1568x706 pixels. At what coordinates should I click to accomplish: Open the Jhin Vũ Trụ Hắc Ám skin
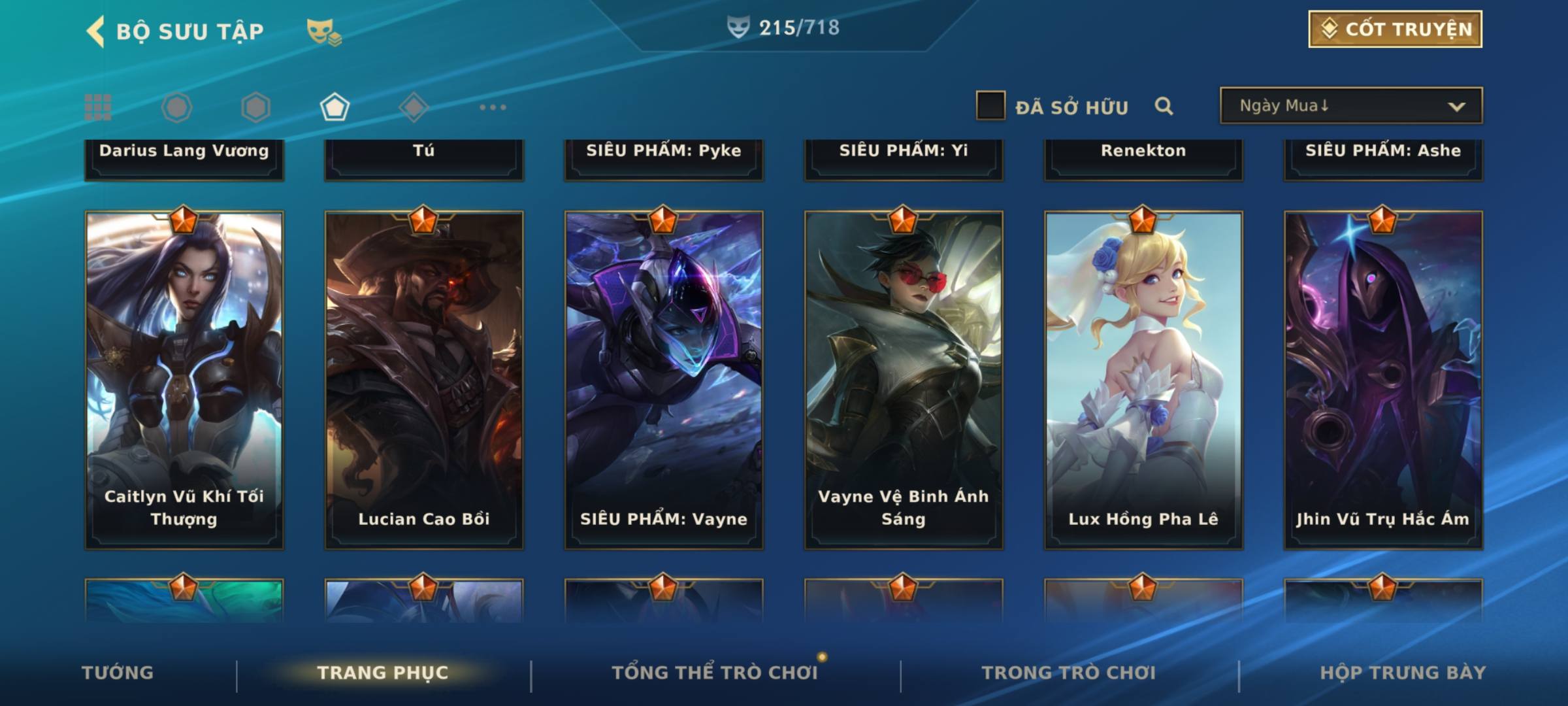point(1383,380)
